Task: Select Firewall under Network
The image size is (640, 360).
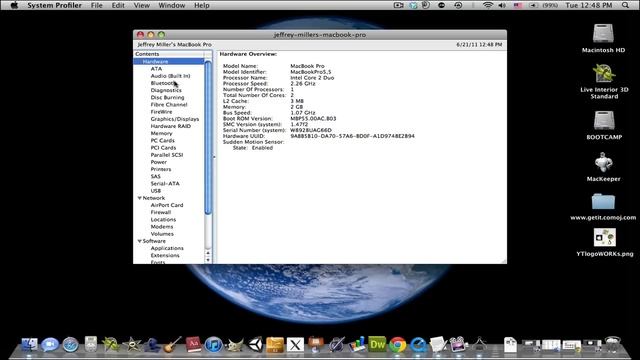Action: (161, 212)
